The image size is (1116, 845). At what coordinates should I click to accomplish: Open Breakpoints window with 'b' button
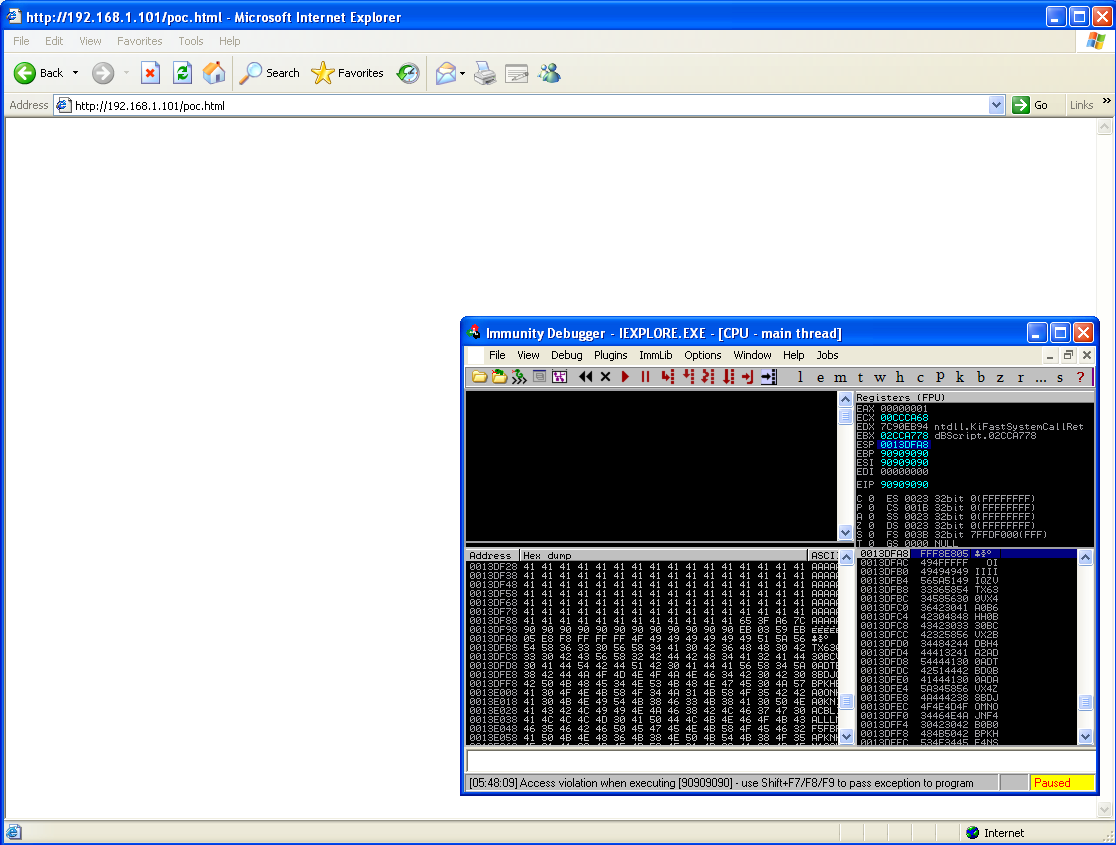980,377
